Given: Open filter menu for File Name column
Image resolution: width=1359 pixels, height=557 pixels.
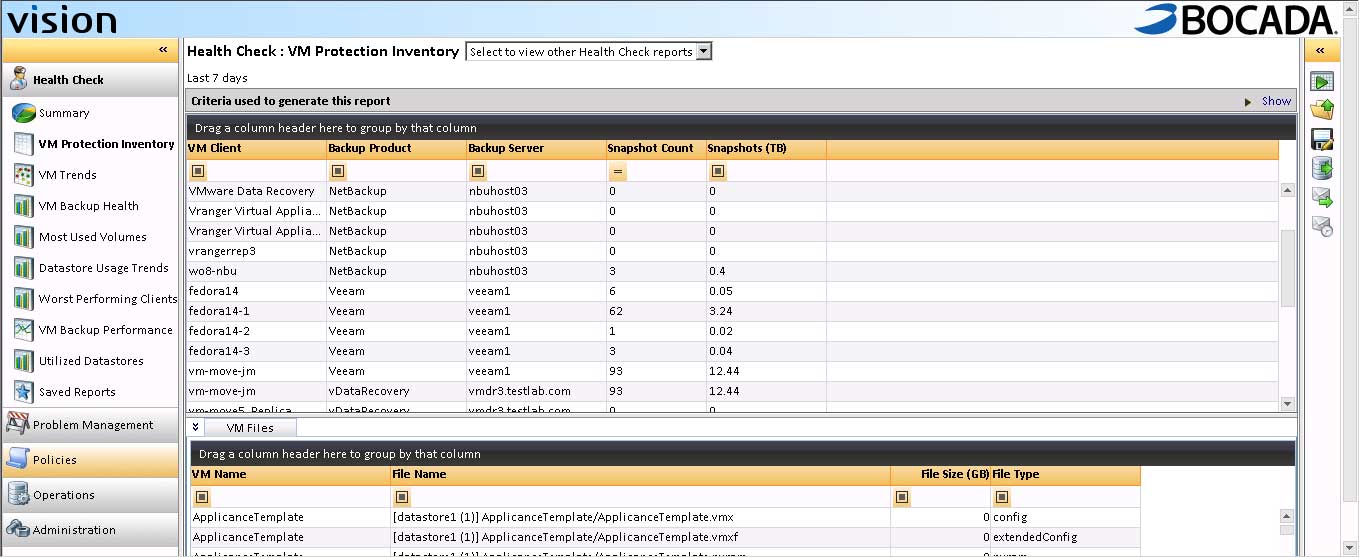Looking at the screenshot, I should 402,497.
